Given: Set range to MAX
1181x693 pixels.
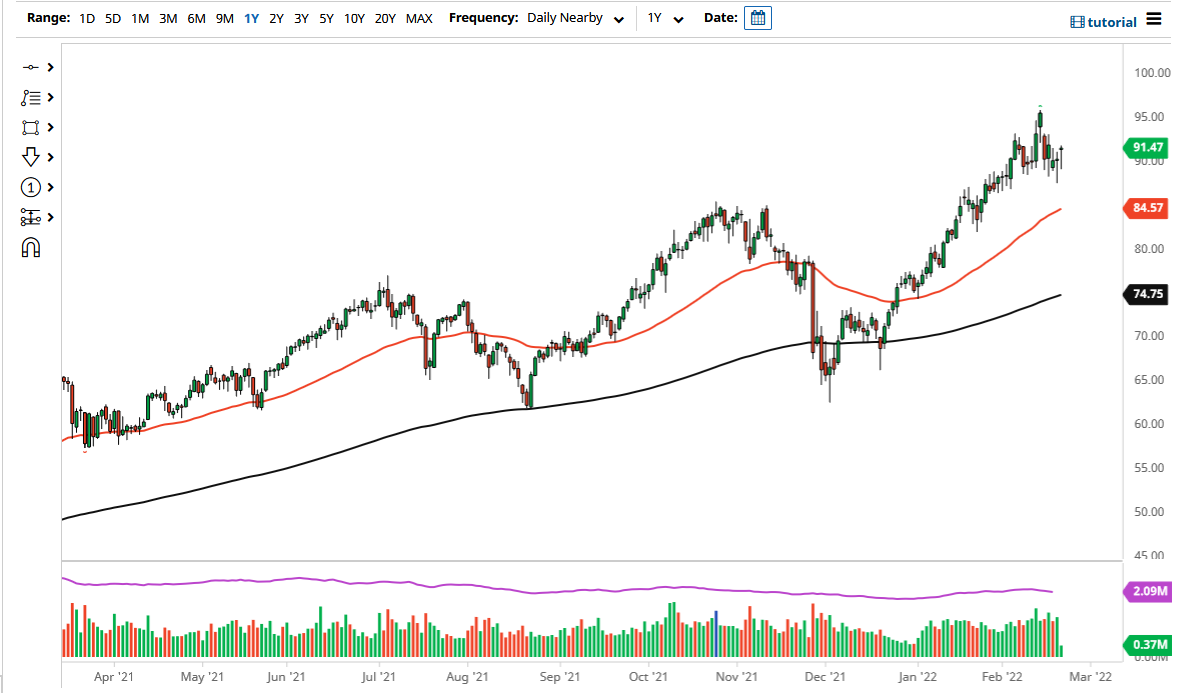Looking at the screenshot, I should pyautogui.click(x=419, y=18).
